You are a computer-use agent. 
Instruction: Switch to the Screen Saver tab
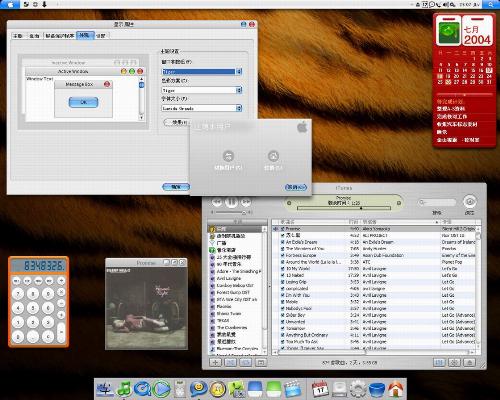pyautogui.click(x=60, y=36)
